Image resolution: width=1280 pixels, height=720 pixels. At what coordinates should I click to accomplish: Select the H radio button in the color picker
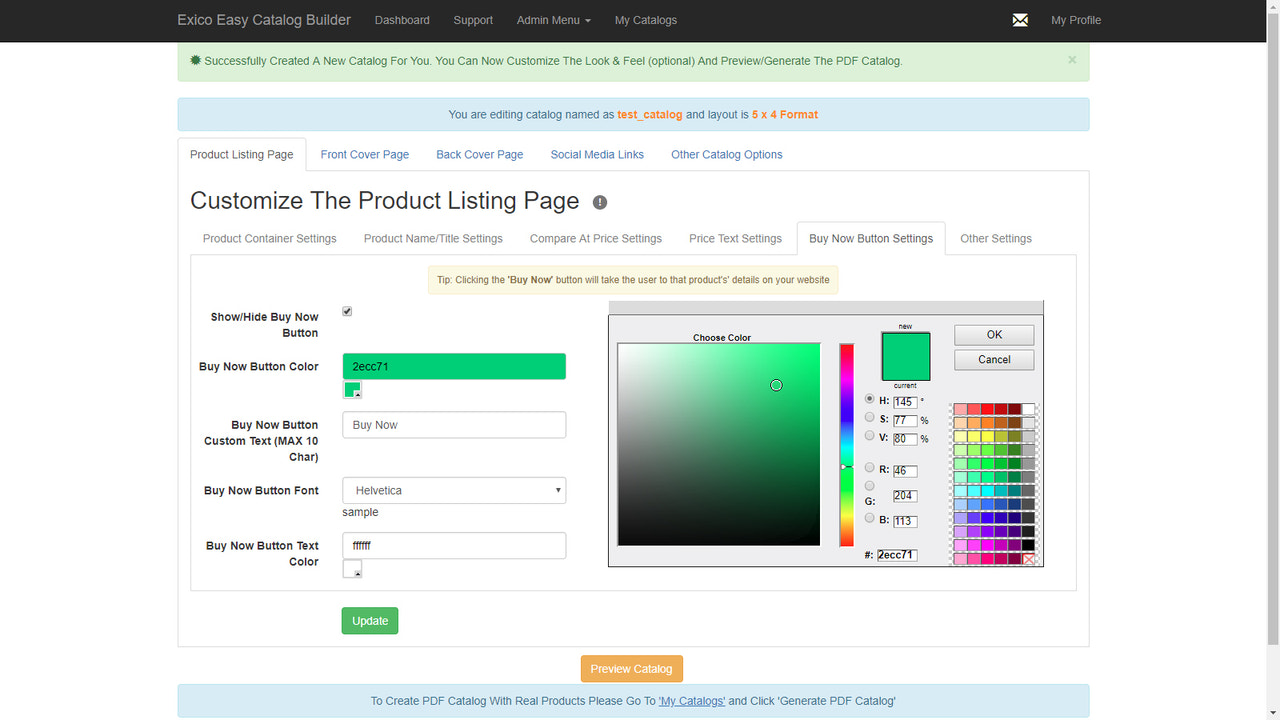pos(869,398)
